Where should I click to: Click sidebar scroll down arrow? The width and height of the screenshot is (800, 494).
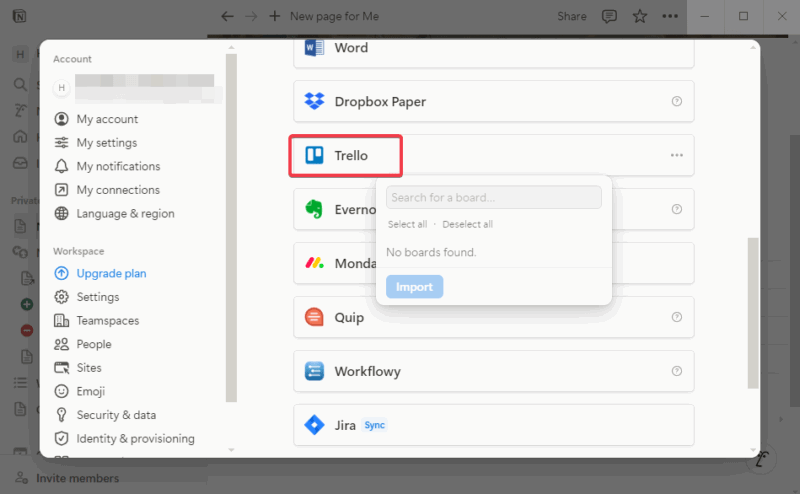231,450
